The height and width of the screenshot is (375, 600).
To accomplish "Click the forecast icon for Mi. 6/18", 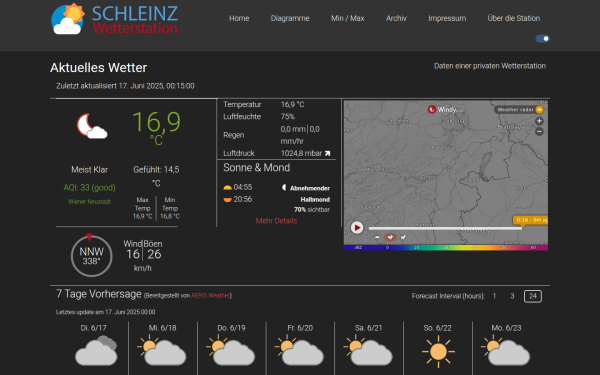I will pos(161,351).
